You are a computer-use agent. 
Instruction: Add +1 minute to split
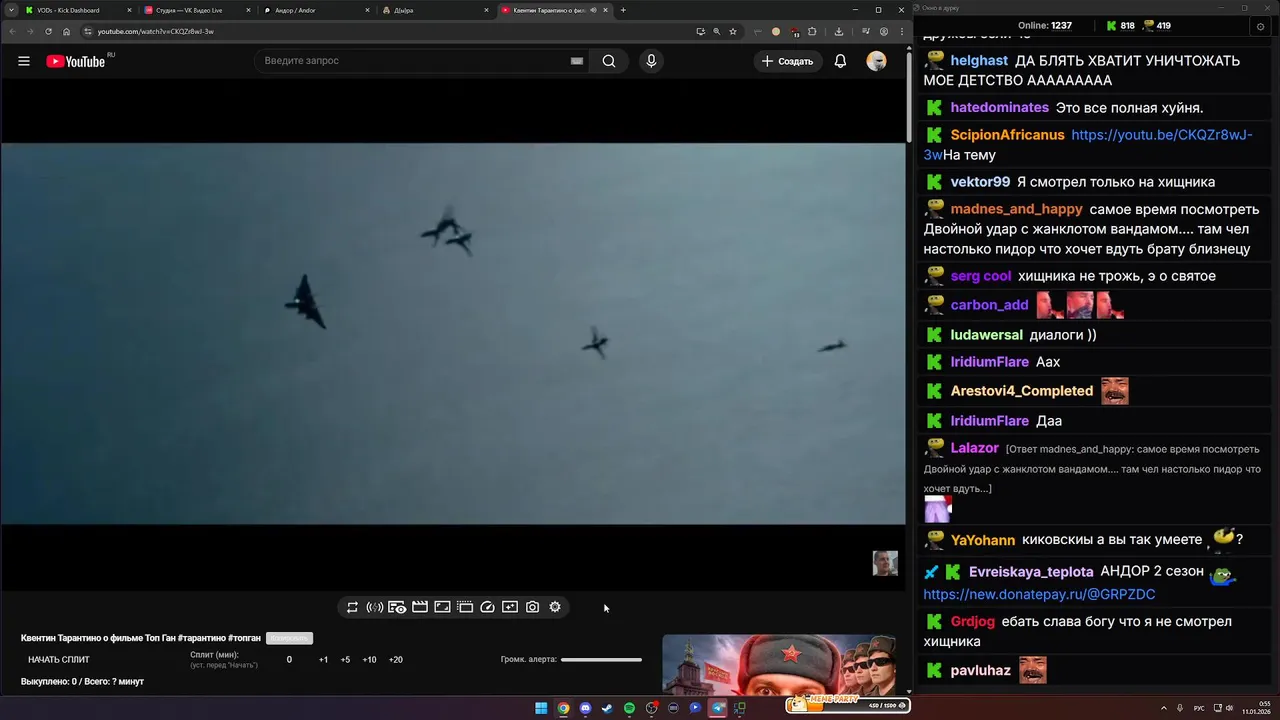click(x=323, y=660)
